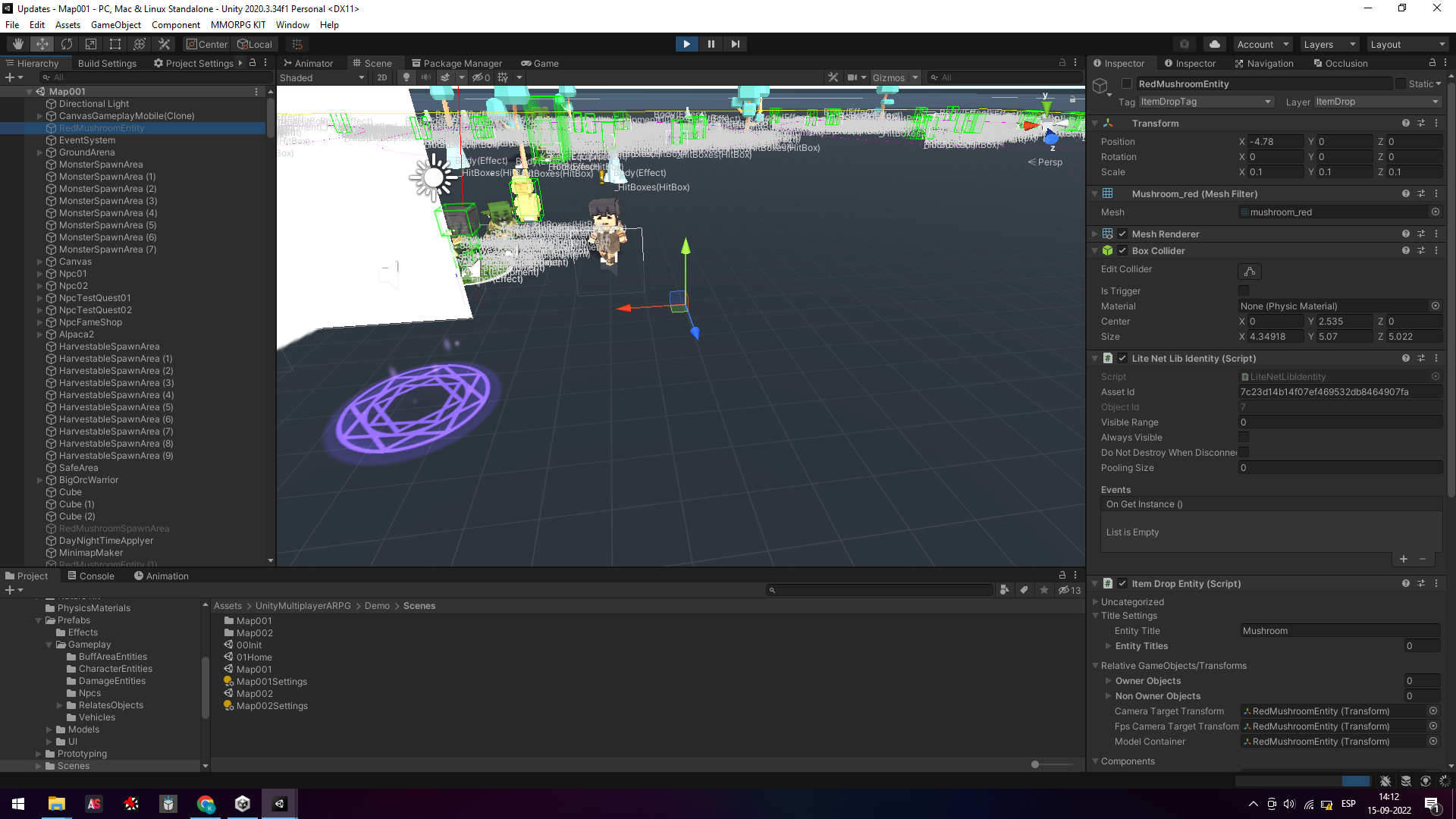Disable Box Collider component checkbox
This screenshot has width=1456, height=819.
pos(1122,251)
